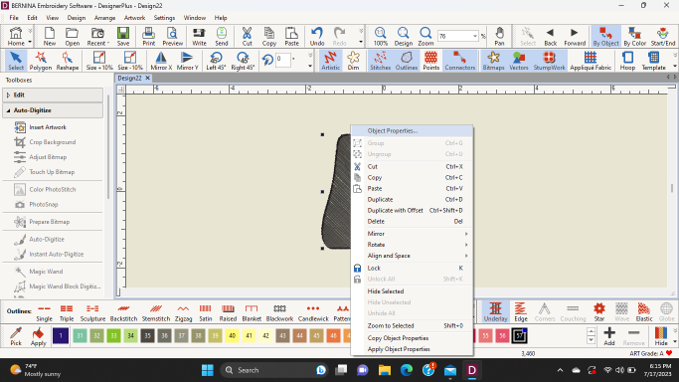The image size is (679, 382).
Task: Click rotation angle input field
Action: pos(282,59)
